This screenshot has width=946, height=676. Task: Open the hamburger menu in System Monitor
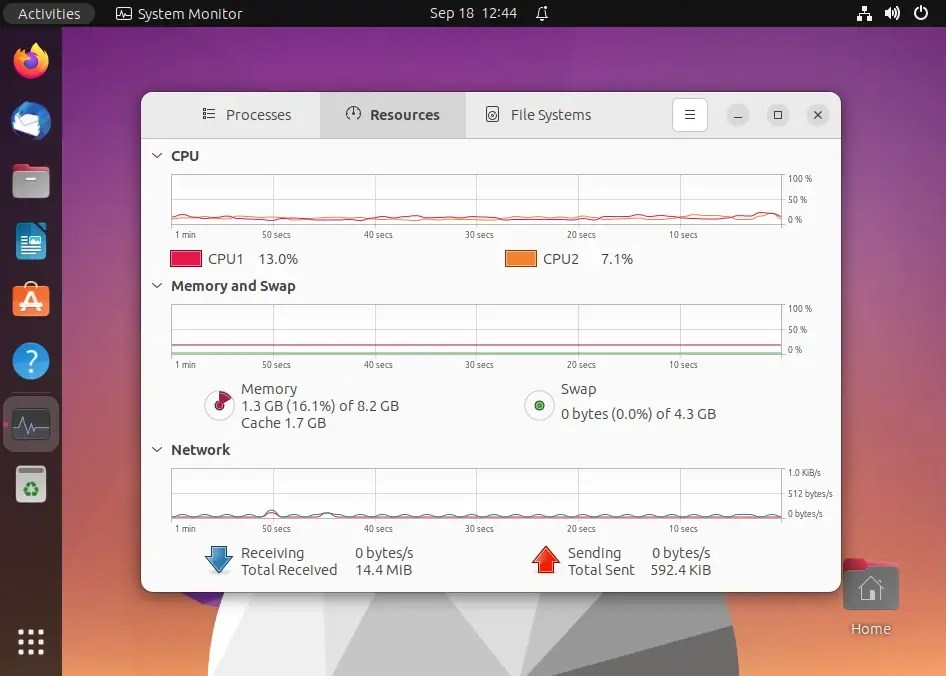point(690,114)
